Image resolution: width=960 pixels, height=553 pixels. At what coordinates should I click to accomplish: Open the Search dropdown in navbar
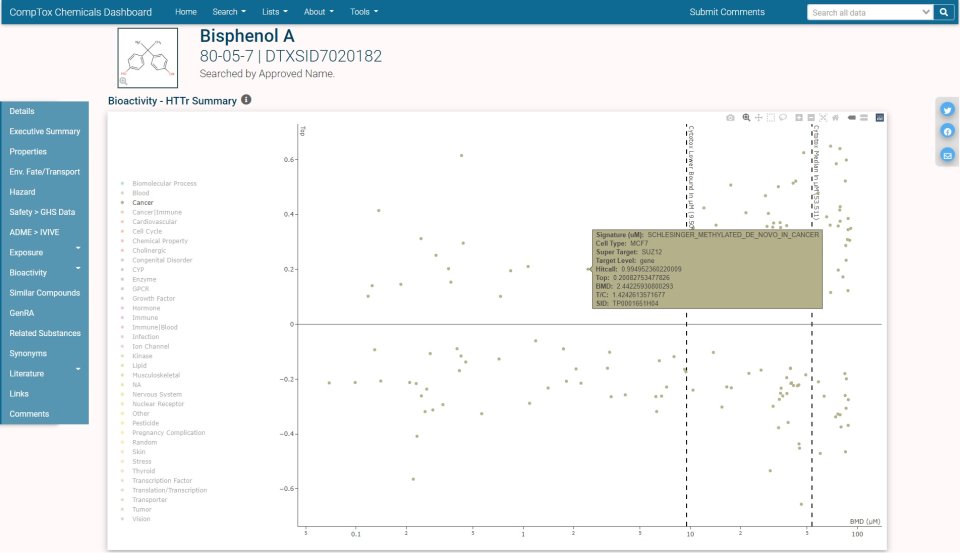click(x=229, y=12)
